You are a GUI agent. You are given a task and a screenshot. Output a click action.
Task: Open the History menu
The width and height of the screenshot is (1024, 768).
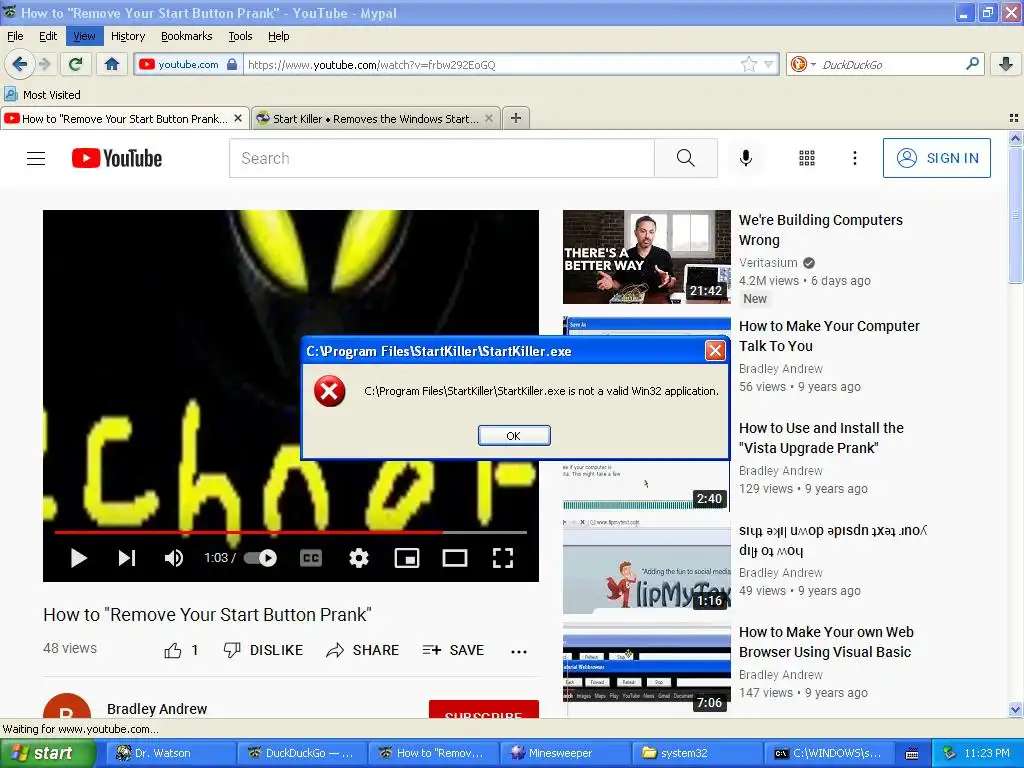pos(128,36)
